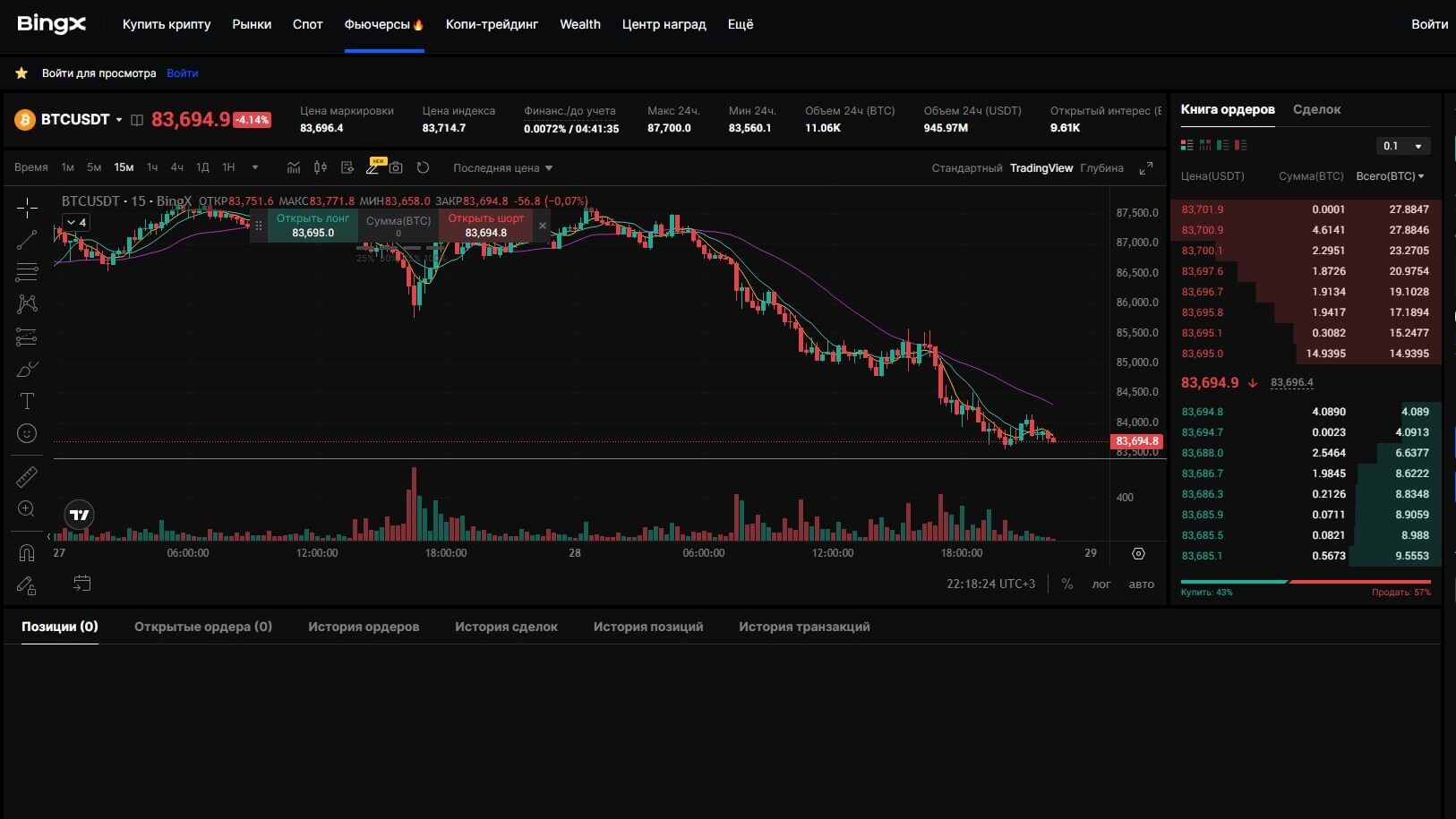Screen dimensions: 1456x819
Task: Click 'Открыть лонг' button on chart
Action: pyautogui.click(x=313, y=226)
